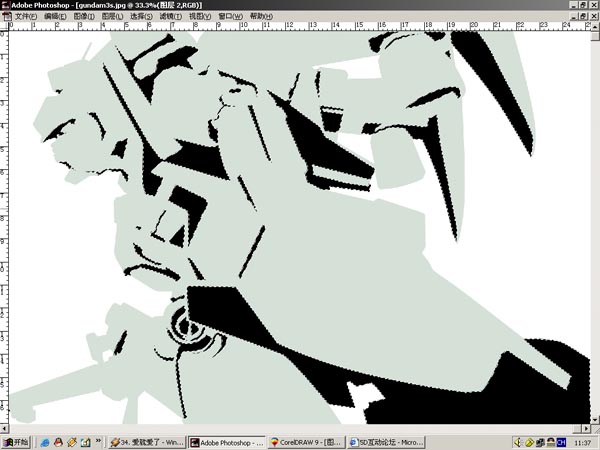Screen dimensions: 600x450
Task: Open the 选择(S) Select menu
Action: 141,16
